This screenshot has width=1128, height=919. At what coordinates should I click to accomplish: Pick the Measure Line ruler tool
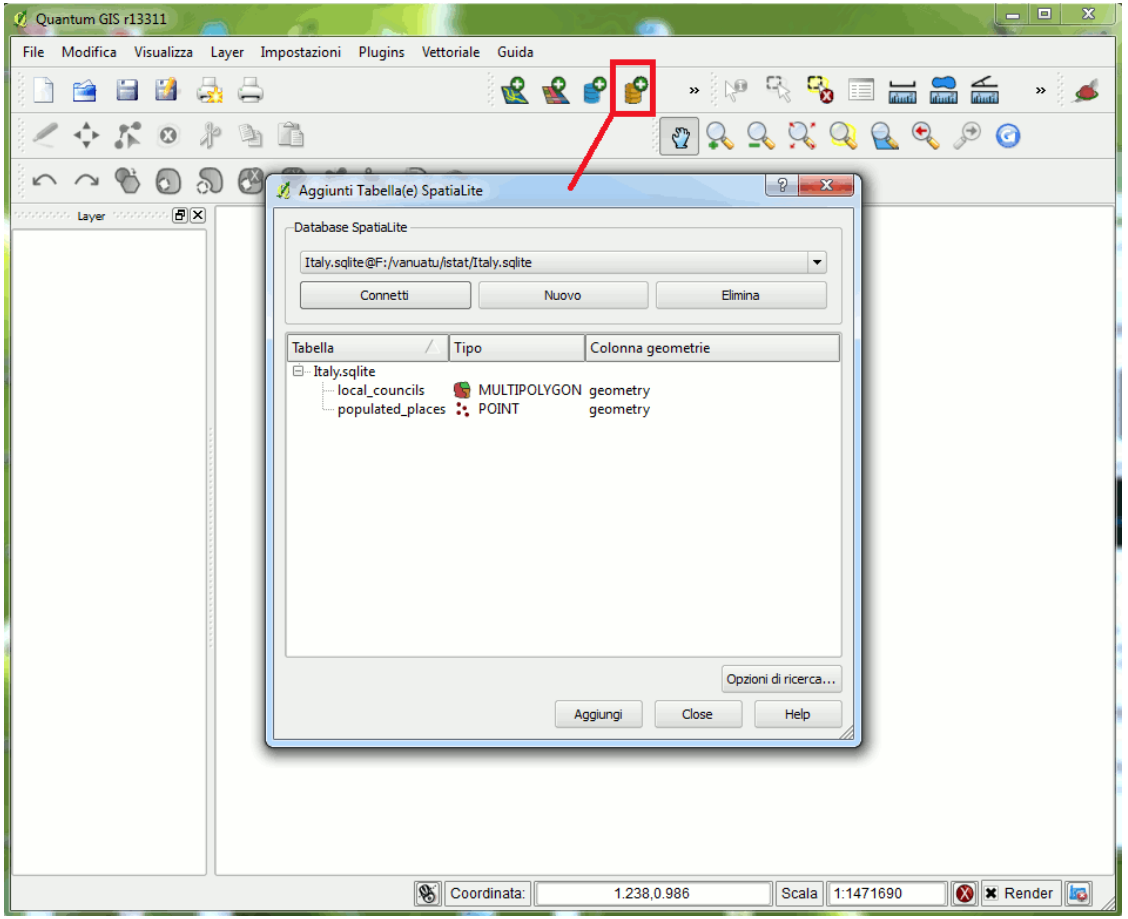901,91
